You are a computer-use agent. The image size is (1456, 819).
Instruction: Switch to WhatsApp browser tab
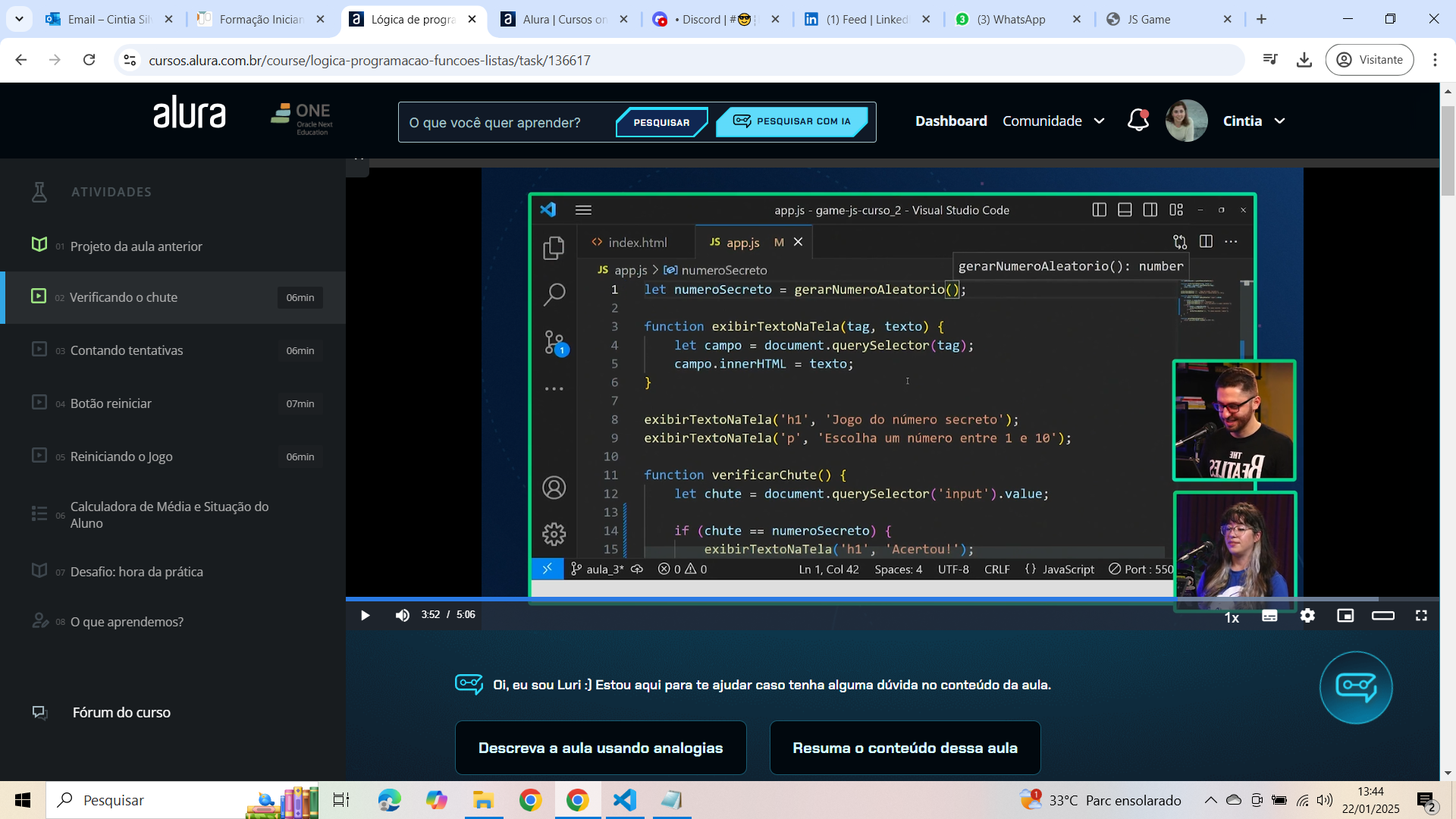pyautogui.click(x=1018, y=19)
